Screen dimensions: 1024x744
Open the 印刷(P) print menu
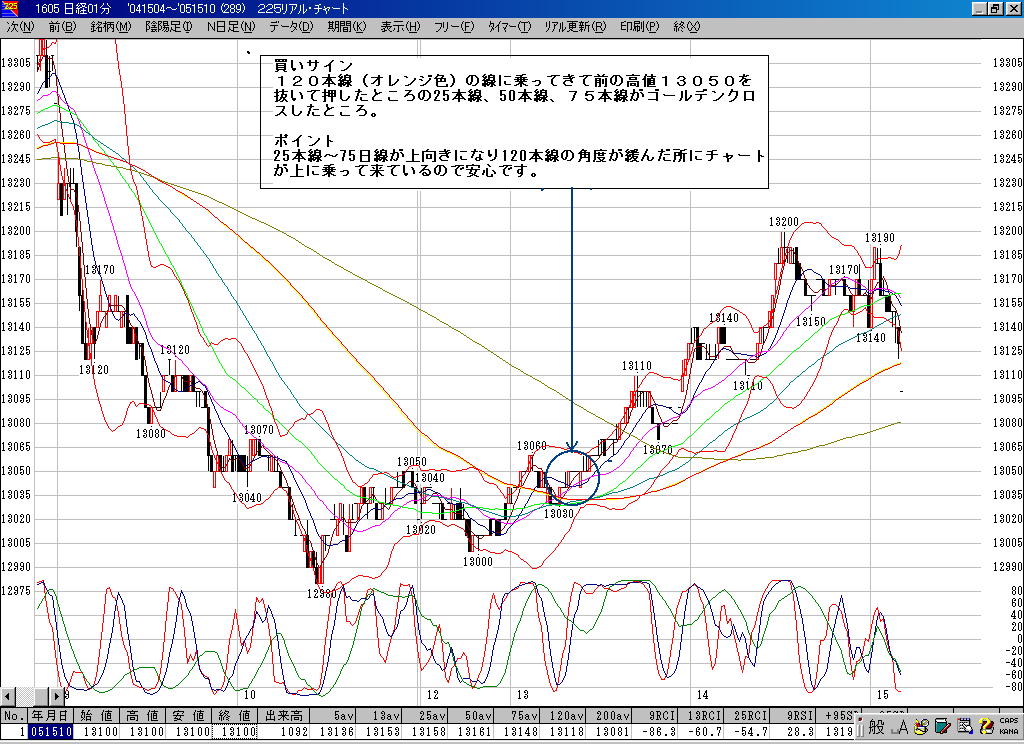click(639, 26)
